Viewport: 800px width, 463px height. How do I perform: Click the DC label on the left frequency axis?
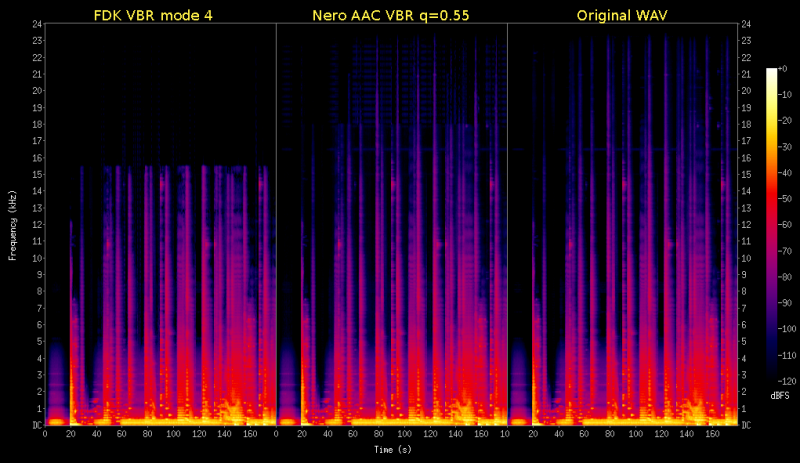(36, 424)
